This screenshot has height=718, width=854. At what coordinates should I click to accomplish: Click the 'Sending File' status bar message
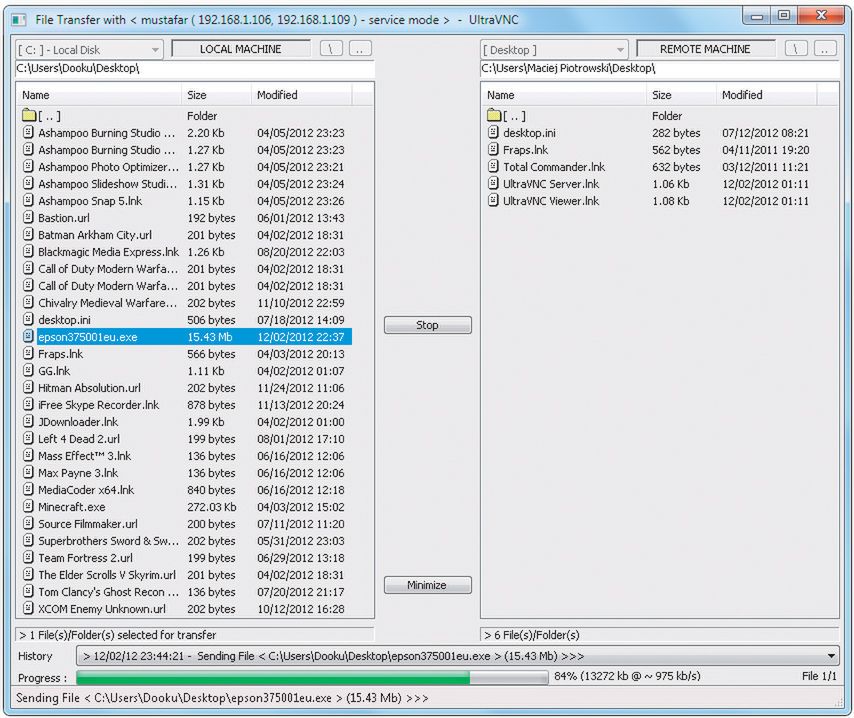(222, 698)
